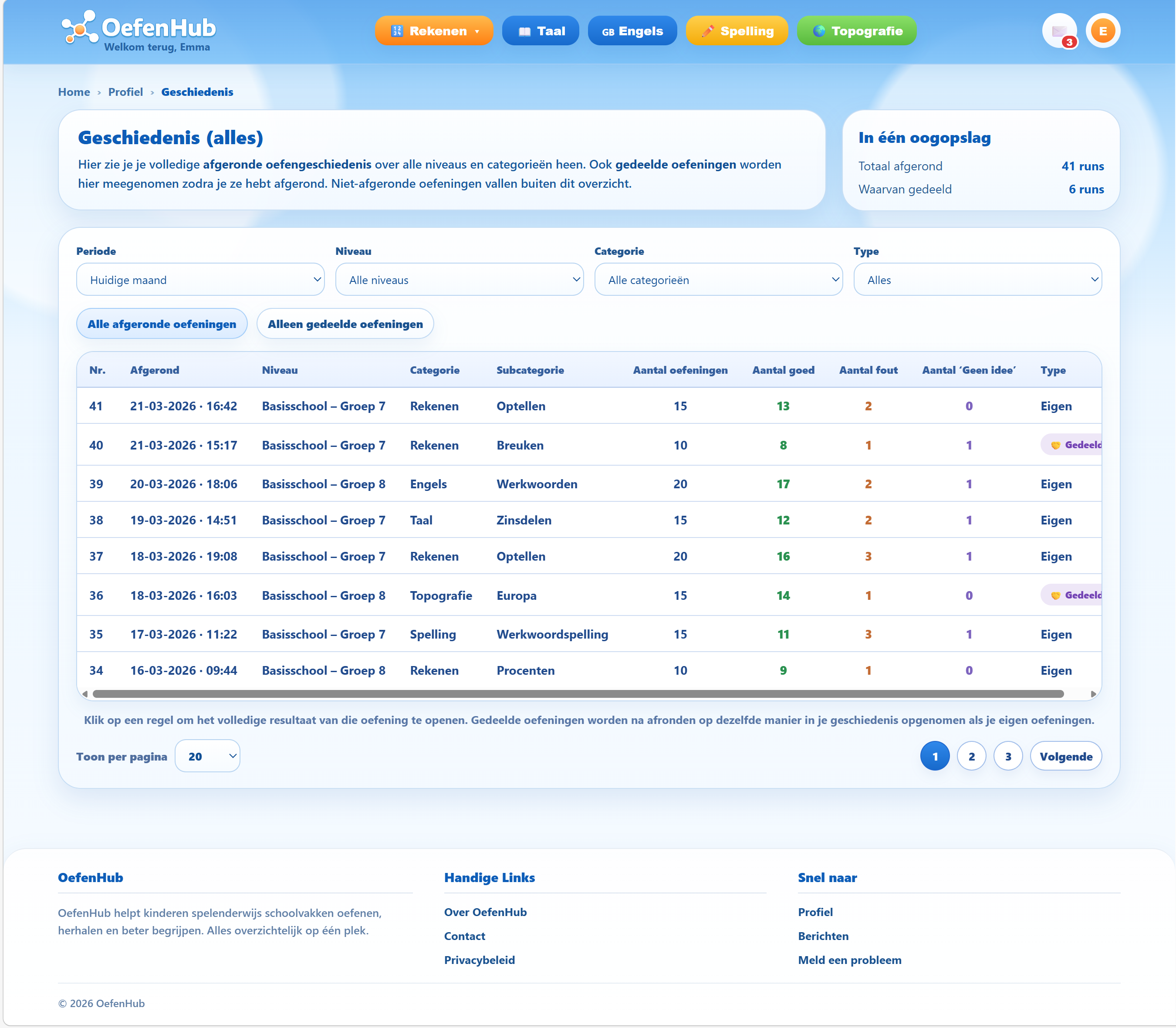Click the GB flag icon in Engels
This screenshot has height=1028, width=1176.
click(x=608, y=32)
